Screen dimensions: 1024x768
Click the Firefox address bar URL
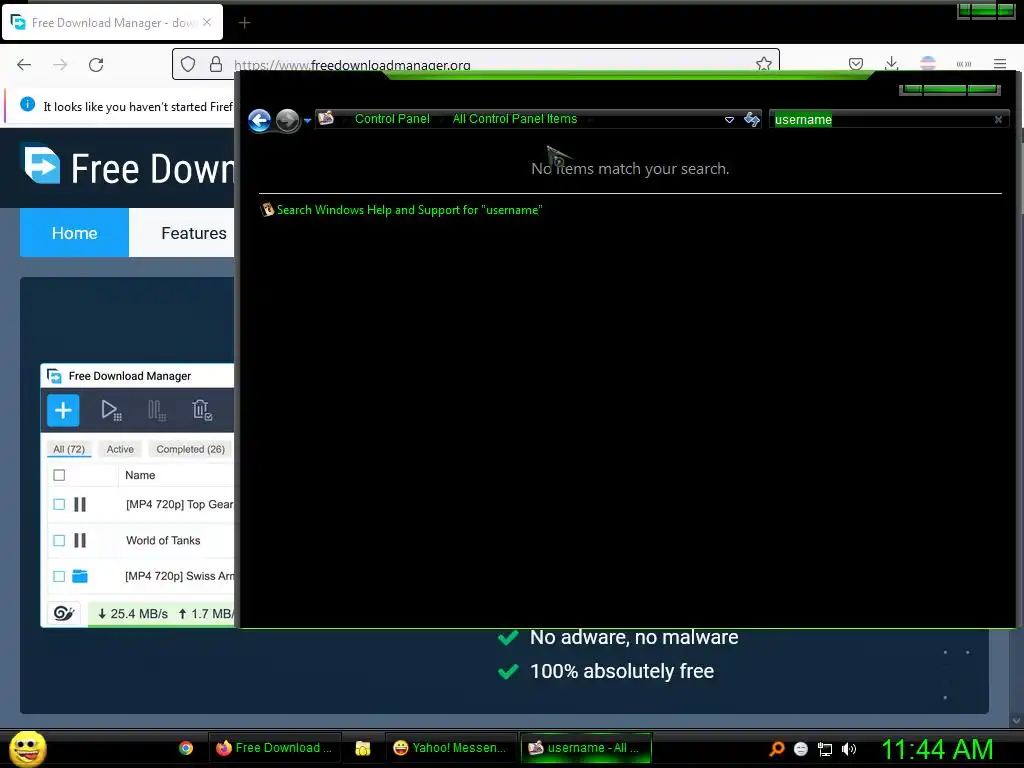[x=352, y=65]
